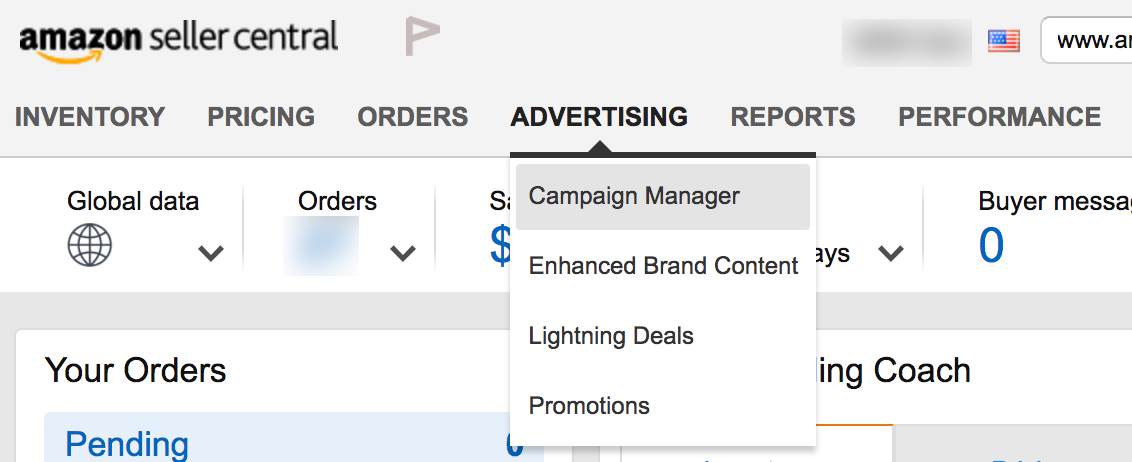Image resolution: width=1132 pixels, height=462 pixels.
Task: Open the Reports menu
Action: [x=793, y=117]
